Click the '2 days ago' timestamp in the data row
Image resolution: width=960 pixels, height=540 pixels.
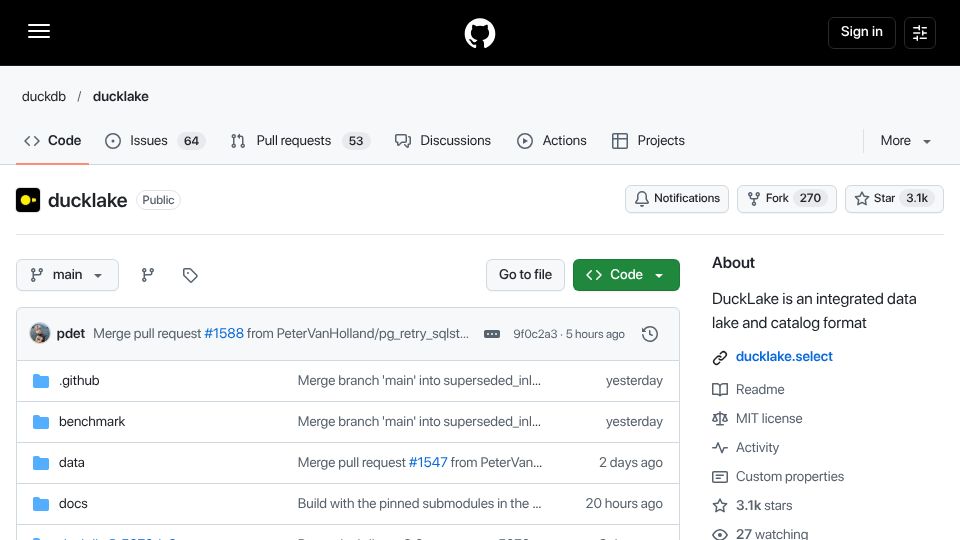click(x=631, y=463)
